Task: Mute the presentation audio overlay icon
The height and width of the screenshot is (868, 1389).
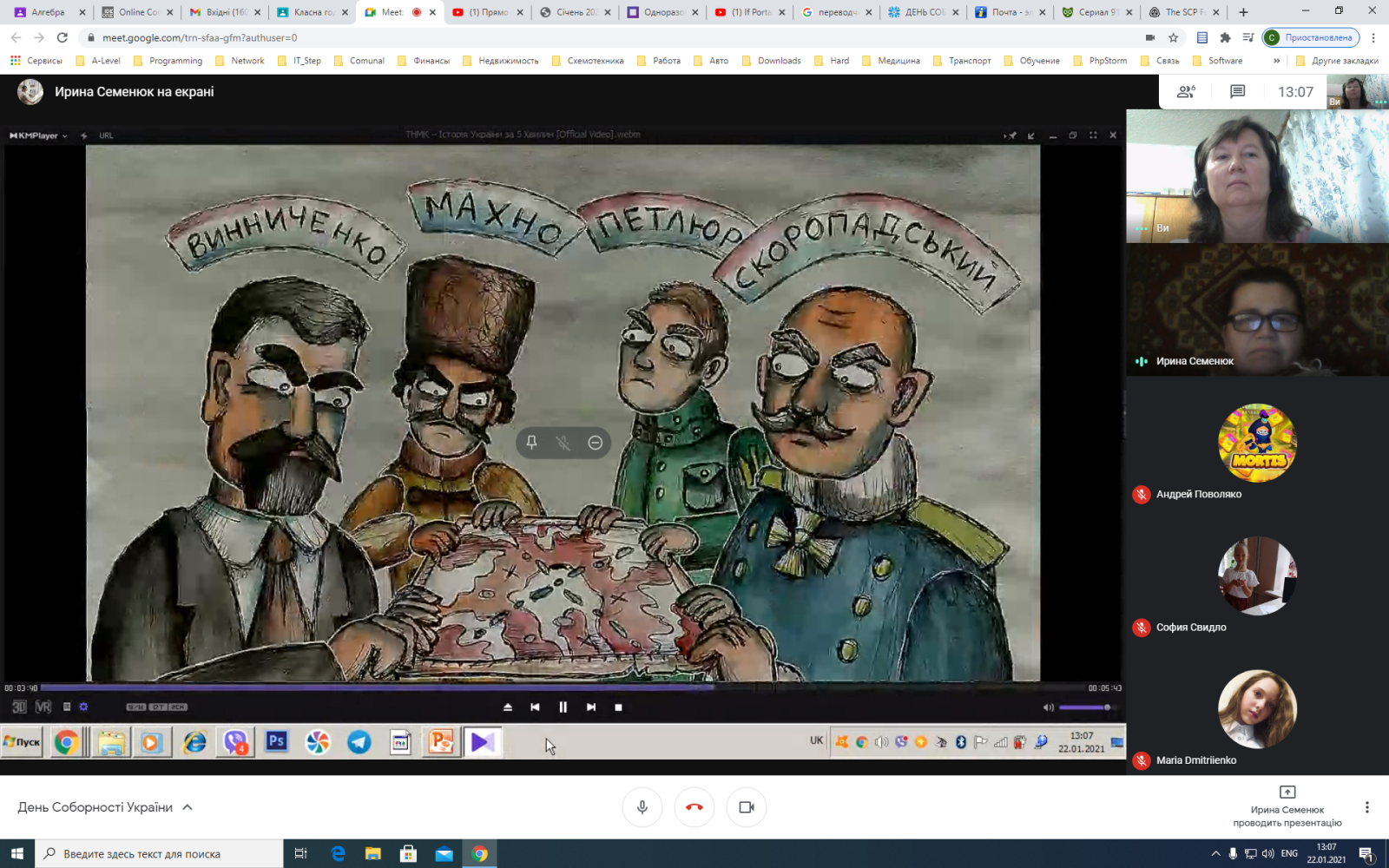Action: tap(563, 443)
